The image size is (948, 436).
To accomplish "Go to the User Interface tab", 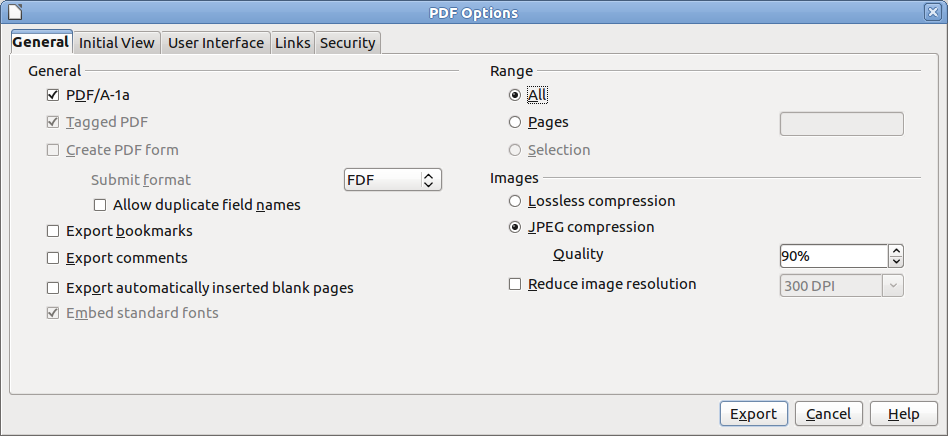I will pyautogui.click(x=216, y=43).
